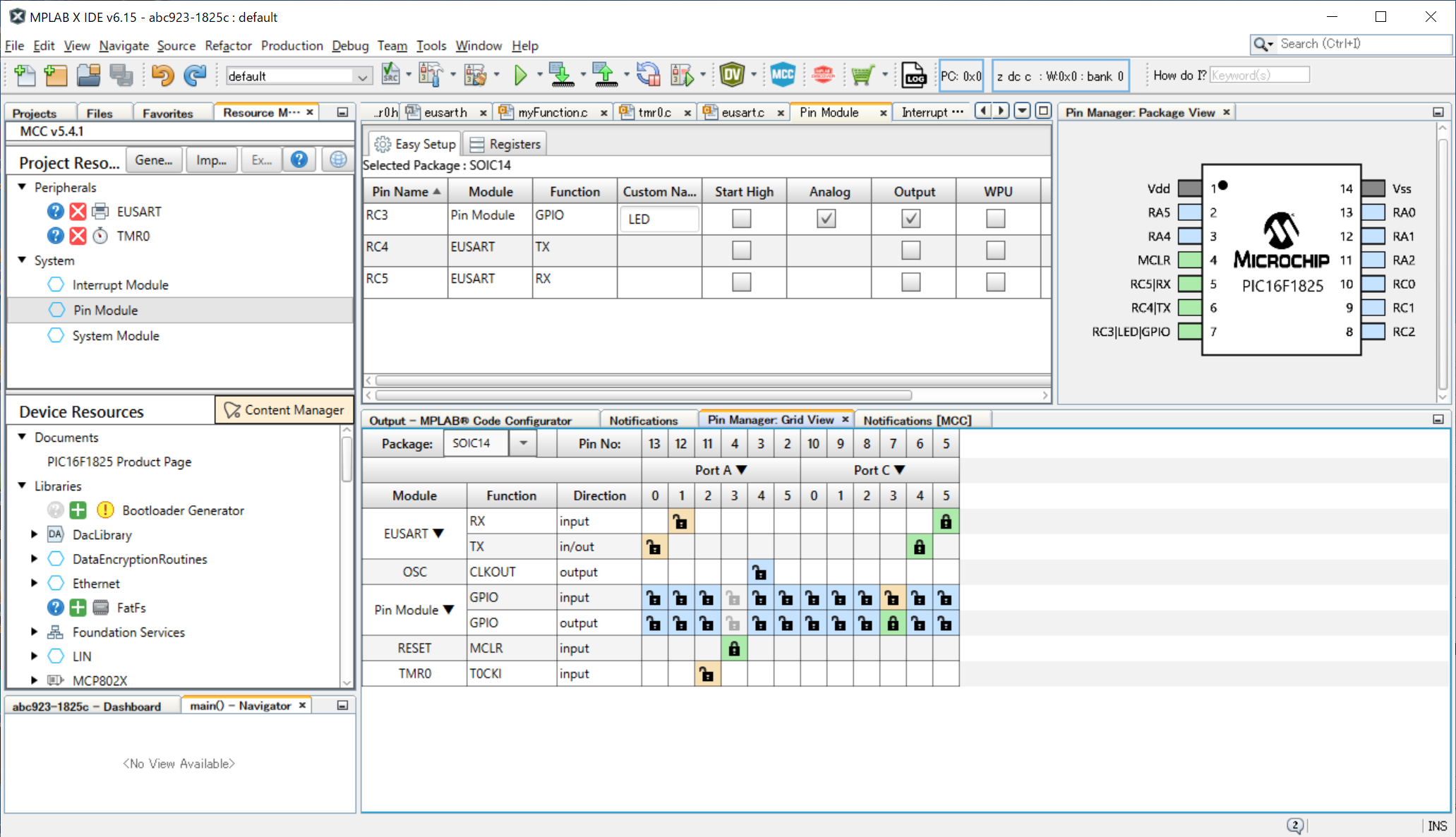Click the globe icon in Project Resources
Image resolution: width=1456 pixels, height=837 pixels.
pyautogui.click(x=338, y=160)
